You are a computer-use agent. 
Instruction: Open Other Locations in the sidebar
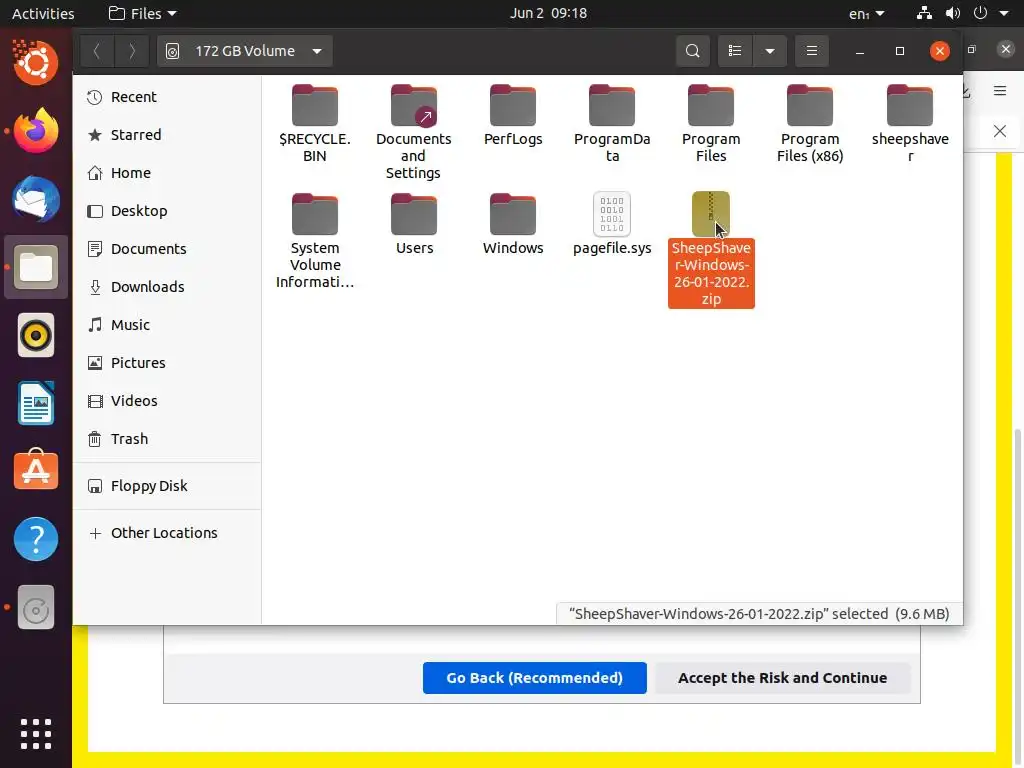(x=167, y=533)
